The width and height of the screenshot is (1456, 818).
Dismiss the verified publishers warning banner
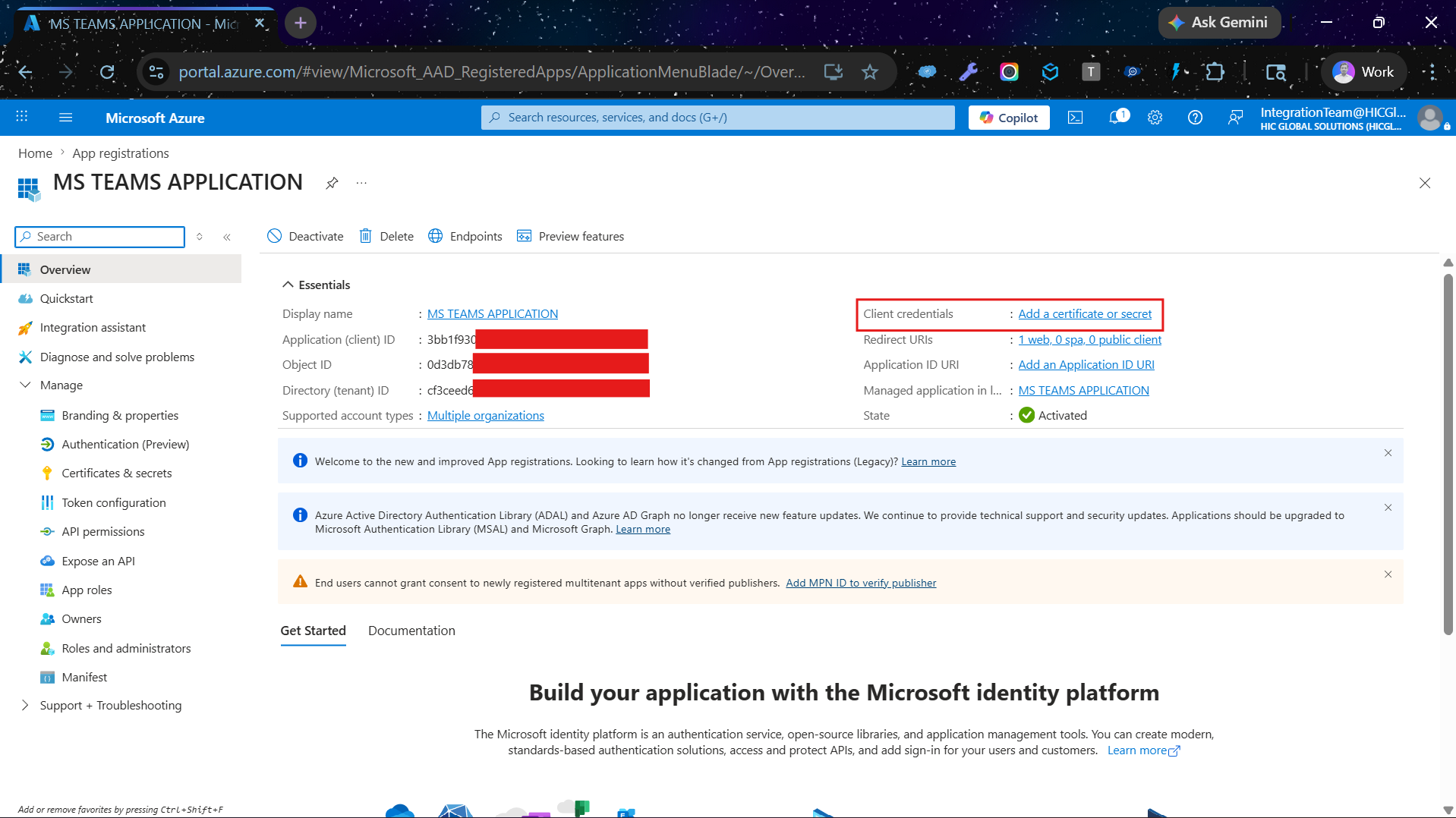click(x=1388, y=574)
